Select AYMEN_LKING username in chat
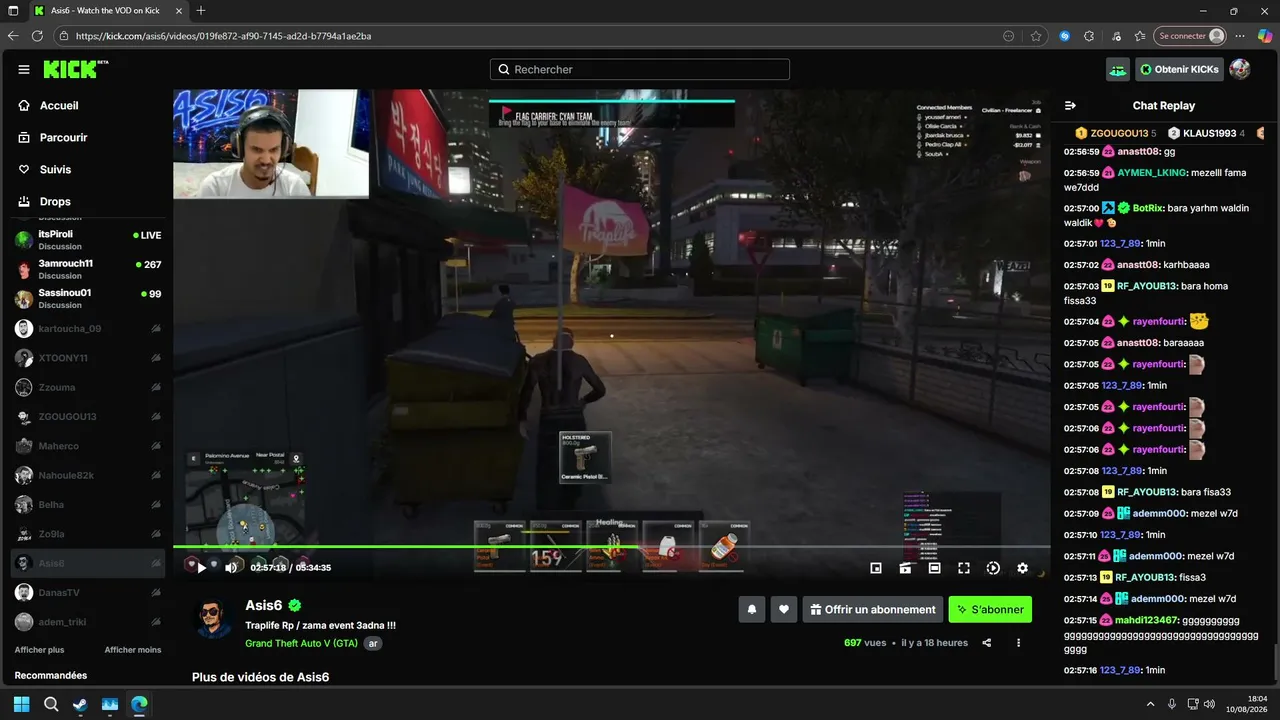Screen dimensions: 1280x720 tap(1152, 173)
